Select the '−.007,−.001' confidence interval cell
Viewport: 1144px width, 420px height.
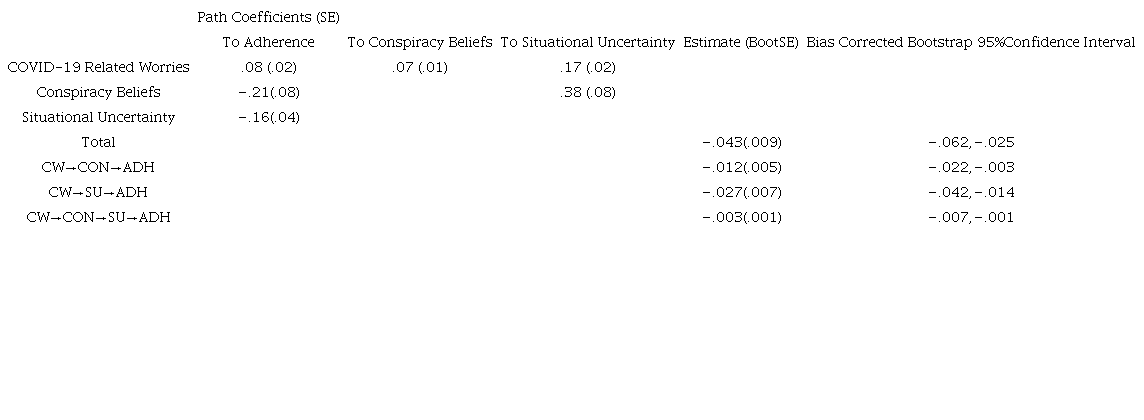tap(970, 218)
